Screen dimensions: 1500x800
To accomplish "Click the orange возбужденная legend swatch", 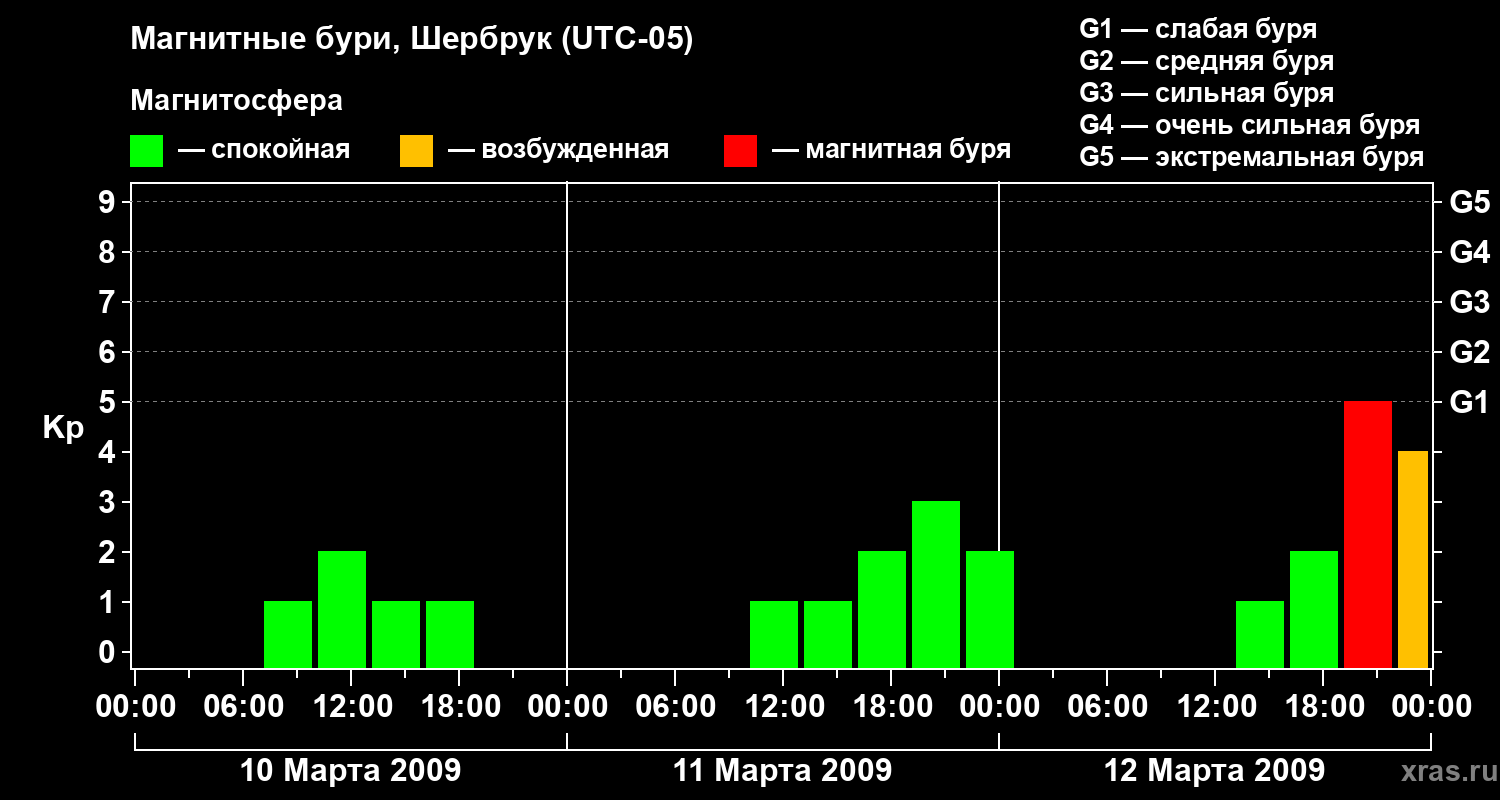I will [x=416, y=151].
